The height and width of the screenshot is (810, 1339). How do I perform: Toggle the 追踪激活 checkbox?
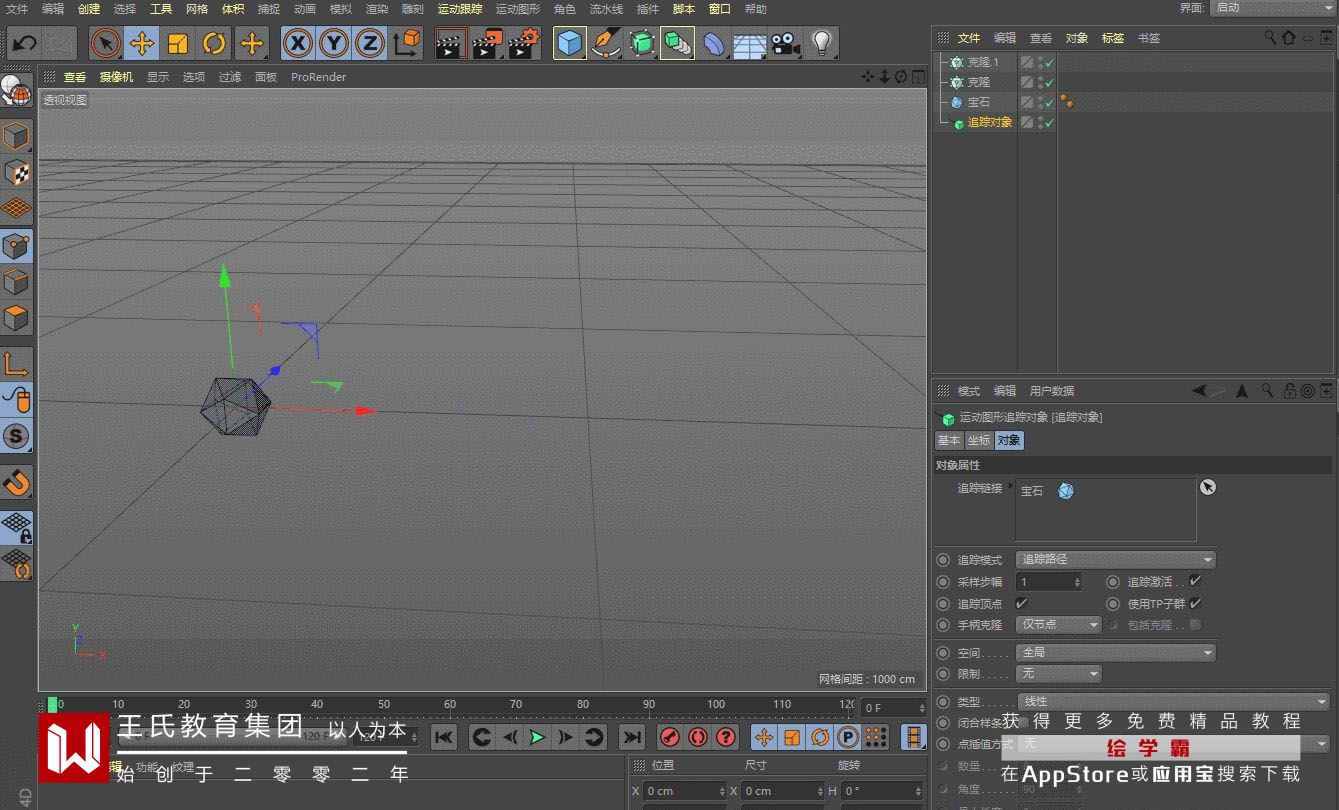pyautogui.click(x=1195, y=581)
